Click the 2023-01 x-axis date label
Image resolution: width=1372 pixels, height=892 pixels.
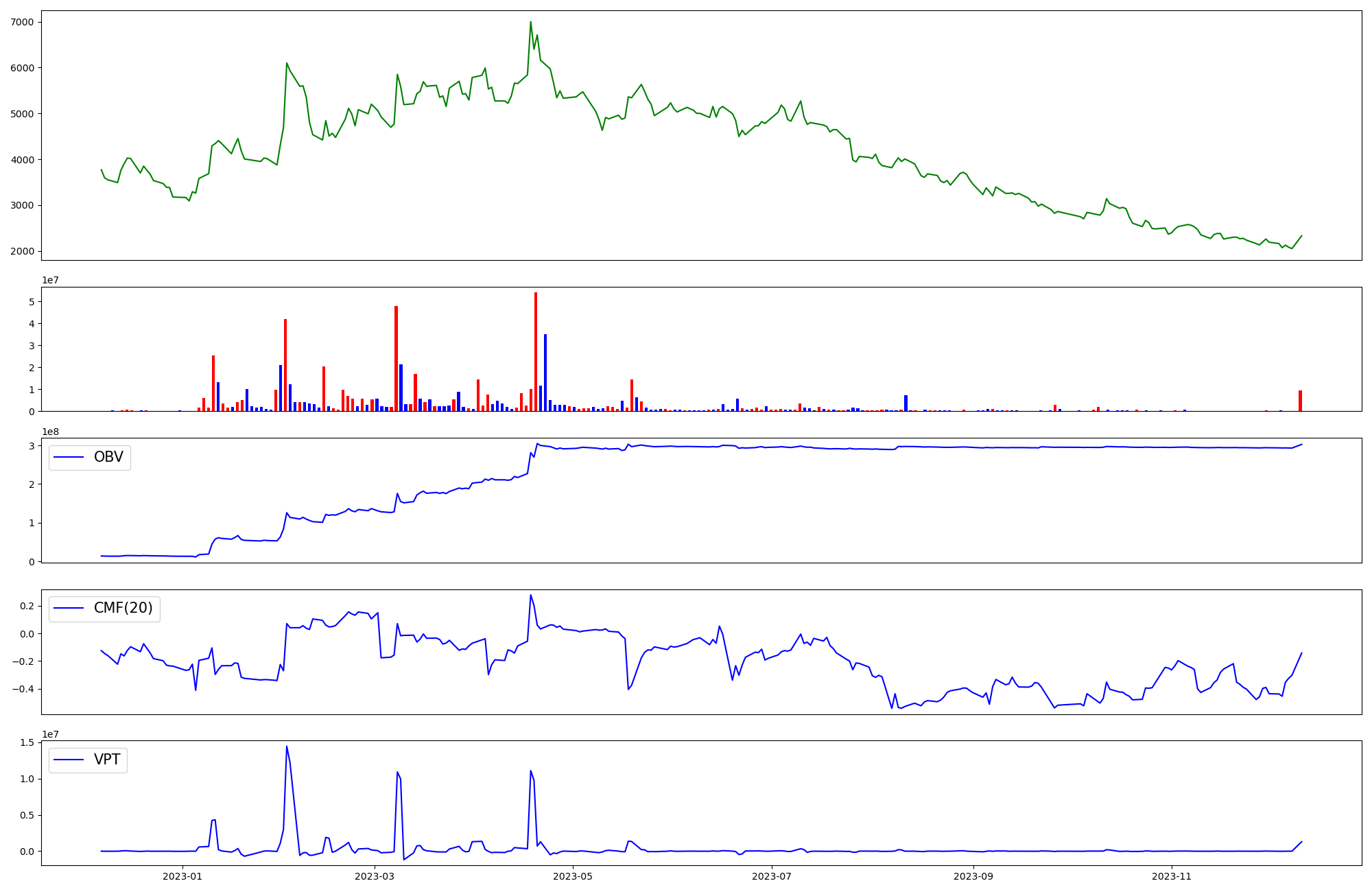pos(182,876)
